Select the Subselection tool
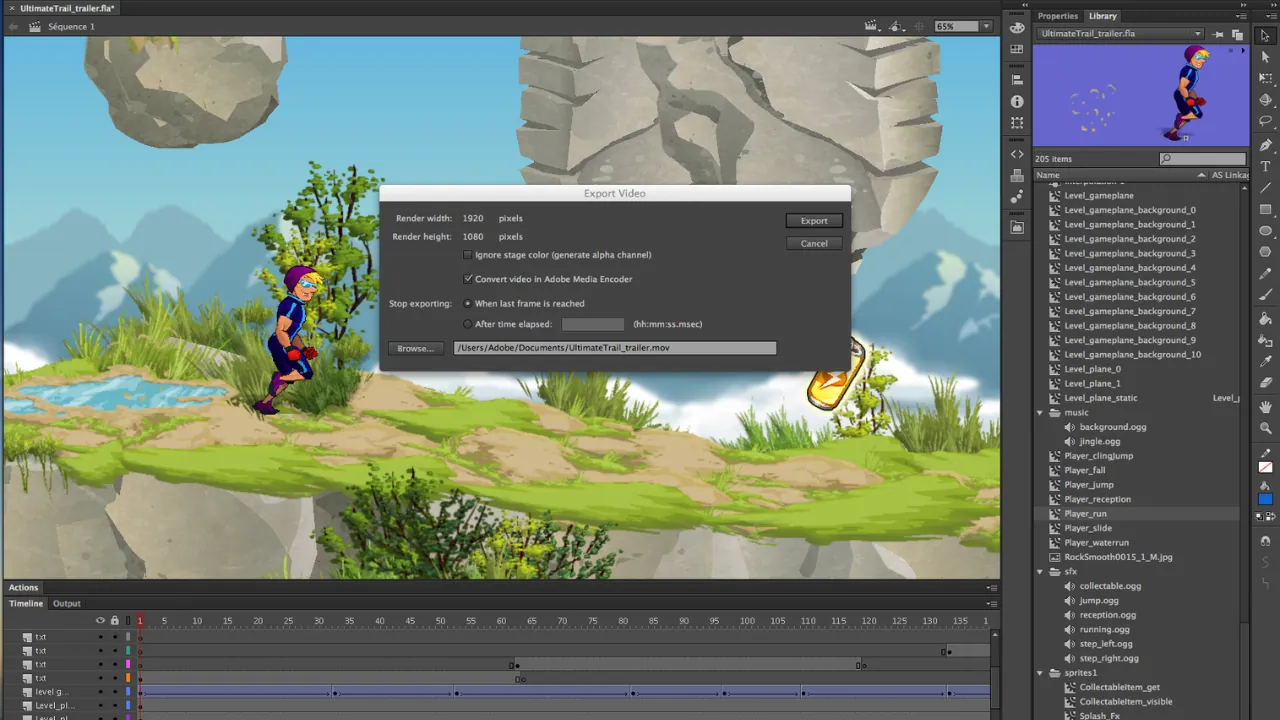The width and height of the screenshot is (1280, 720). [x=1265, y=57]
